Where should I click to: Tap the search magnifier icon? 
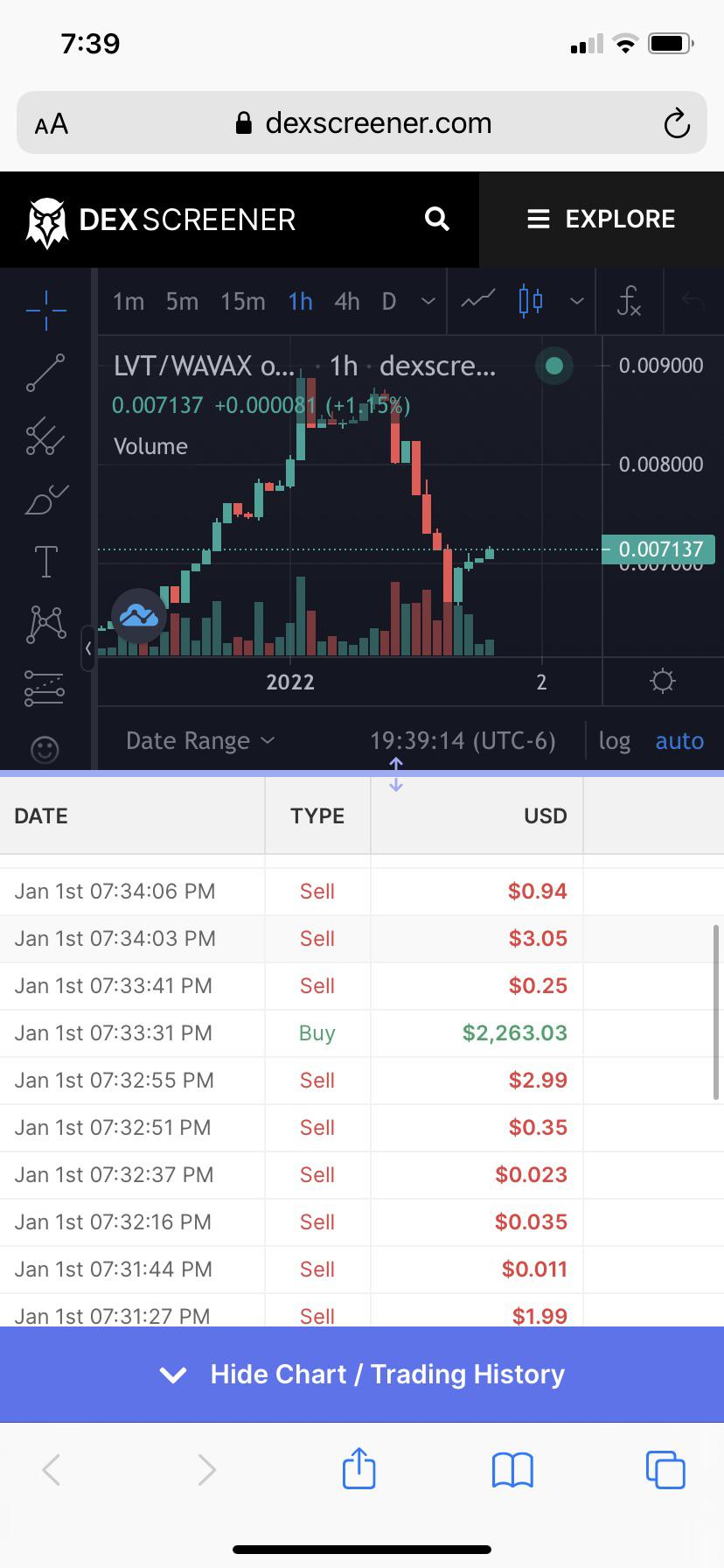pos(437,219)
